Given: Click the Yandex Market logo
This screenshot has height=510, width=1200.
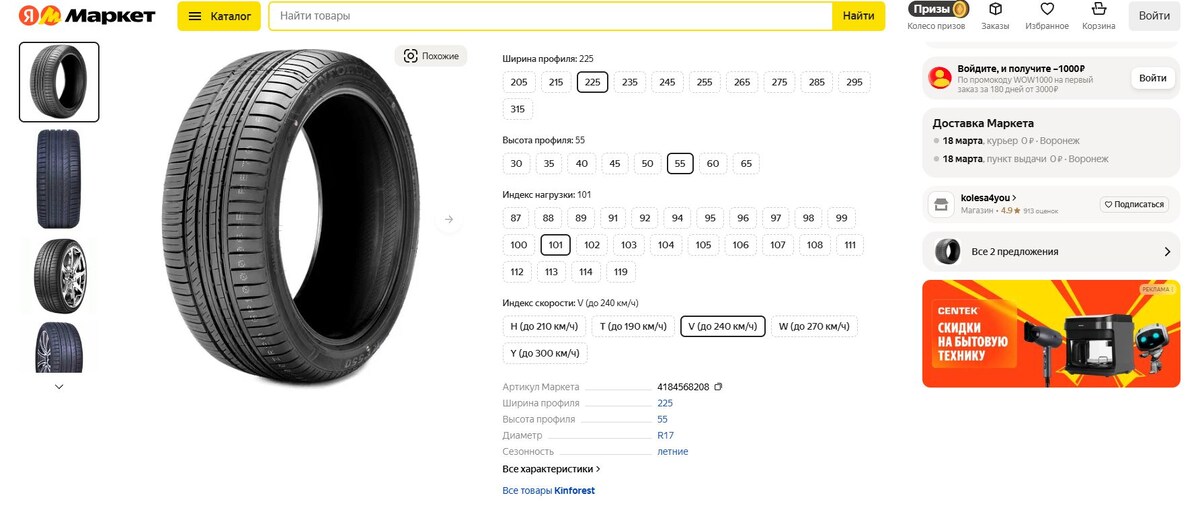Looking at the screenshot, I should click(x=87, y=16).
